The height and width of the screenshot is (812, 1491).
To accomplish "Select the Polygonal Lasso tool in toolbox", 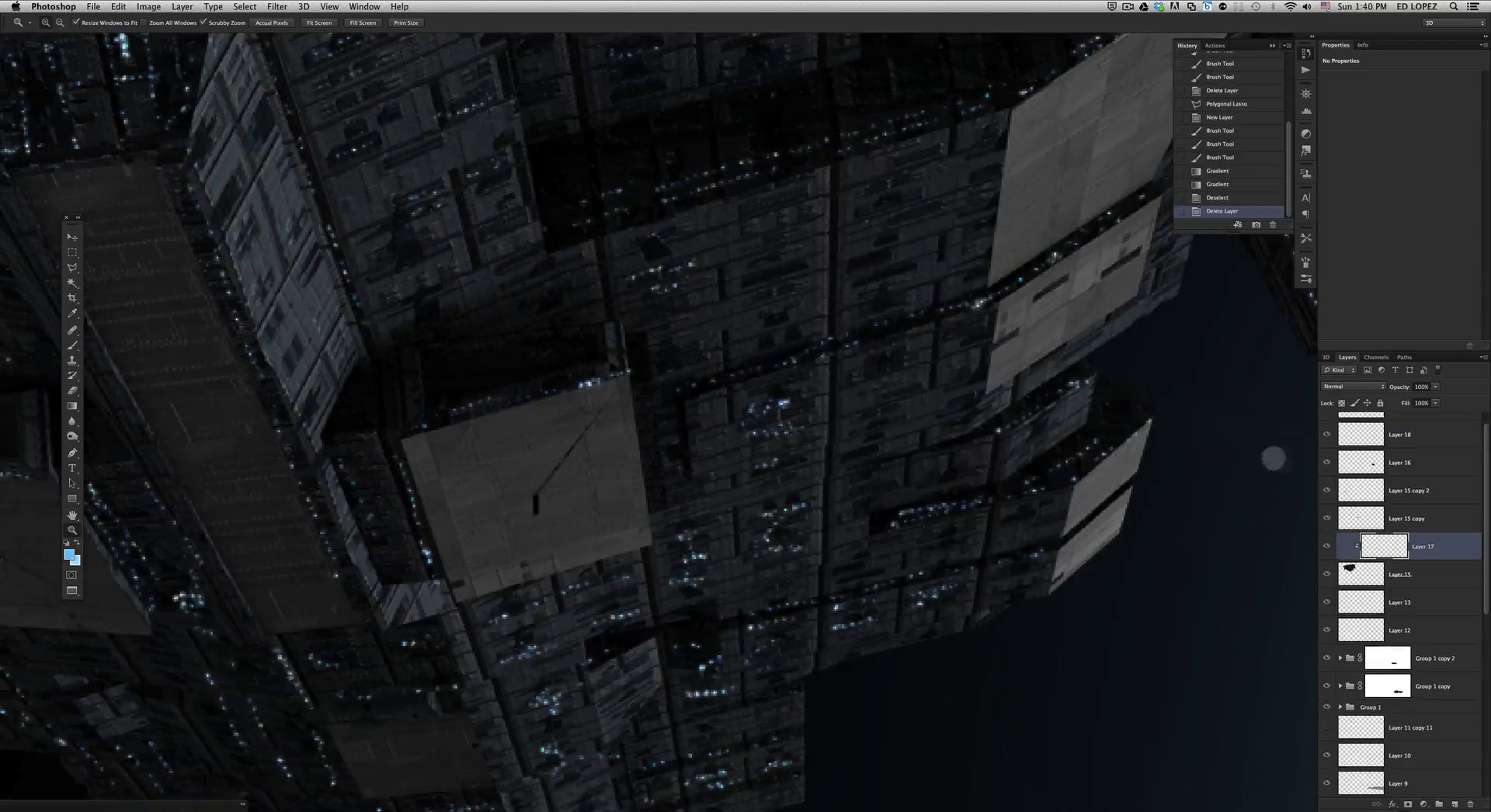I will (72, 268).
